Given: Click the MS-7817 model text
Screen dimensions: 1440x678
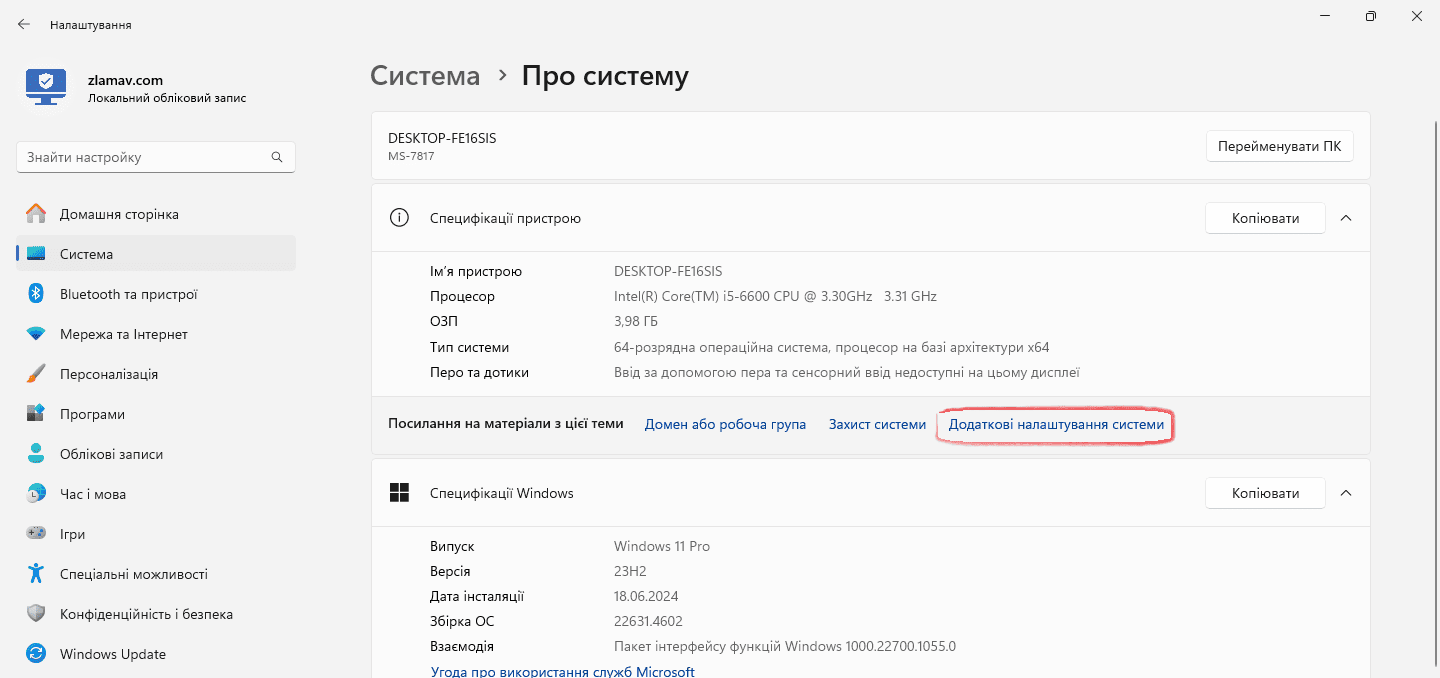Looking at the screenshot, I should coord(411,156).
